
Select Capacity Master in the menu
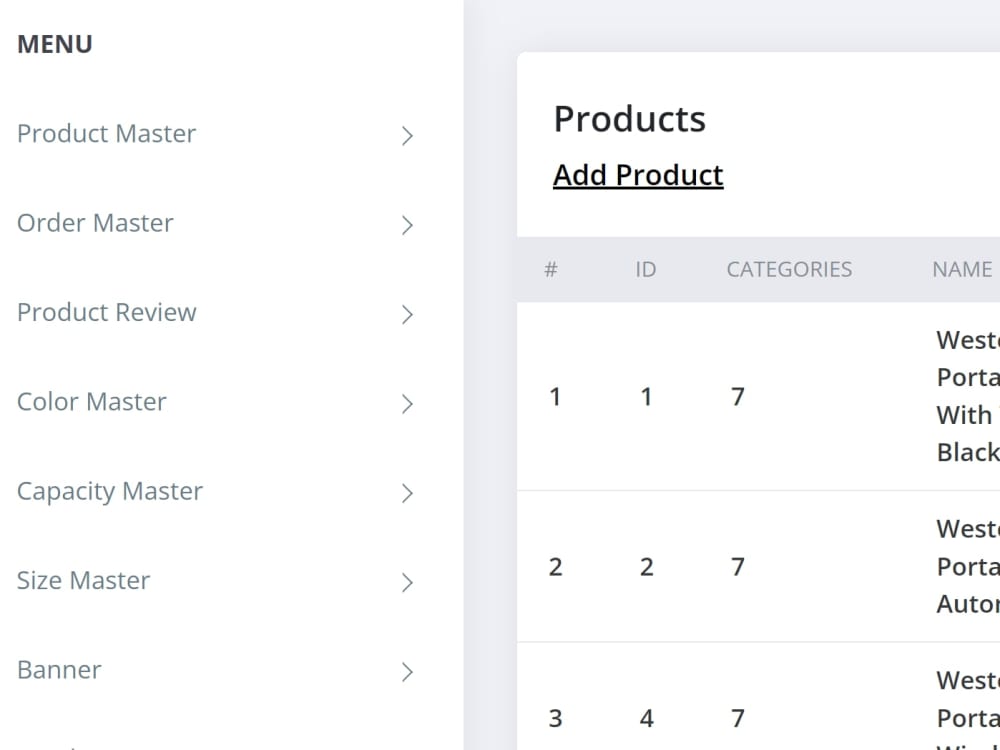(x=110, y=492)
